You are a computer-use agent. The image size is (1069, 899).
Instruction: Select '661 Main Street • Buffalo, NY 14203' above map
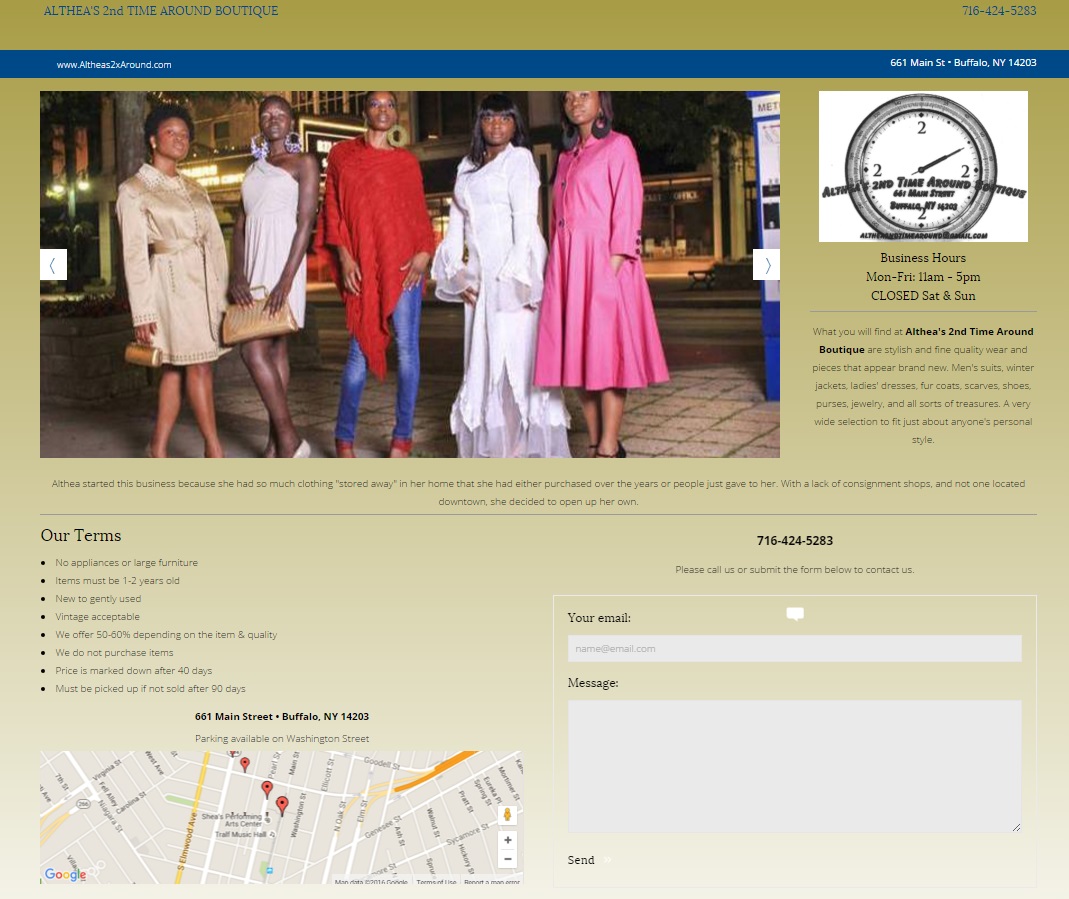pos(282,716)
